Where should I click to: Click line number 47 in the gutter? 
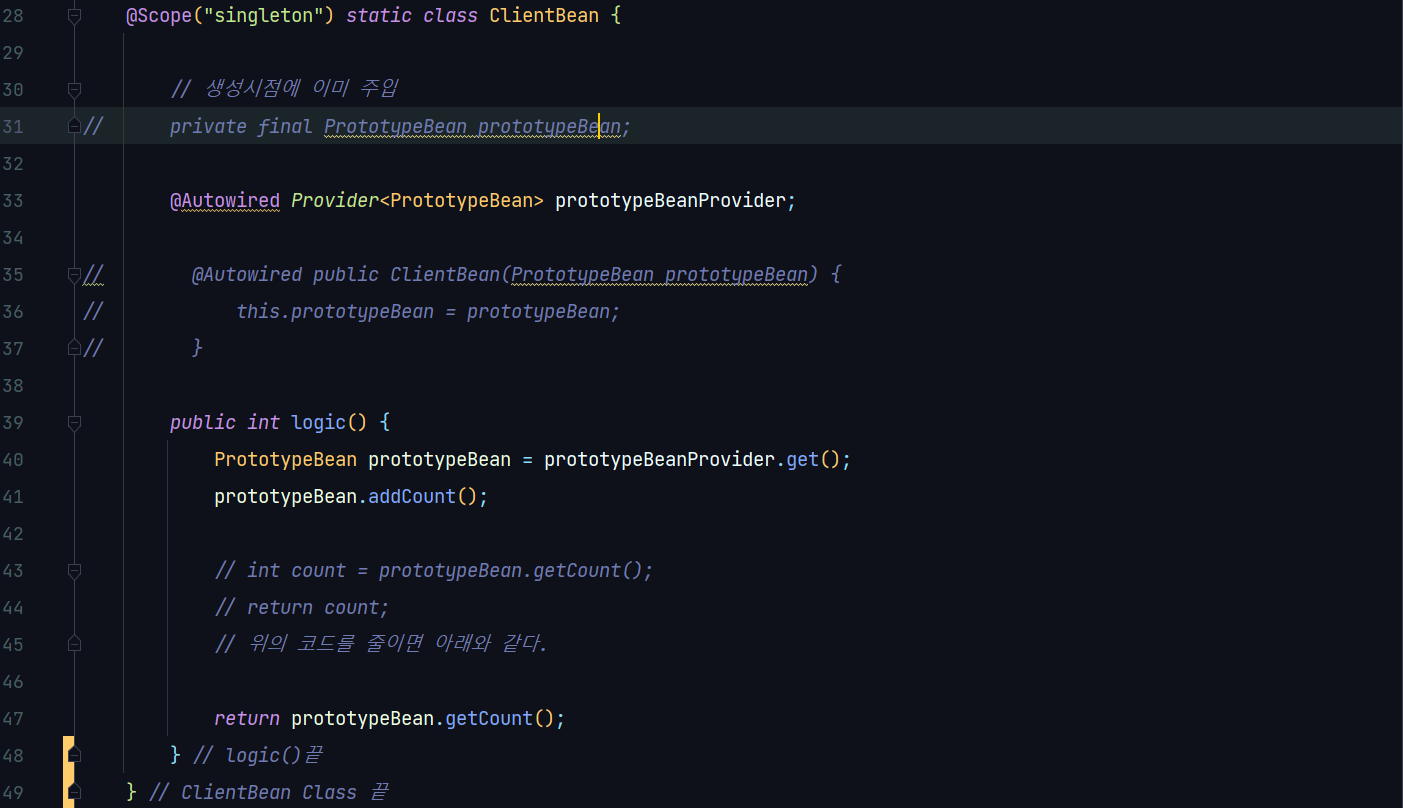pyautogui.click(x=13, y=719)
